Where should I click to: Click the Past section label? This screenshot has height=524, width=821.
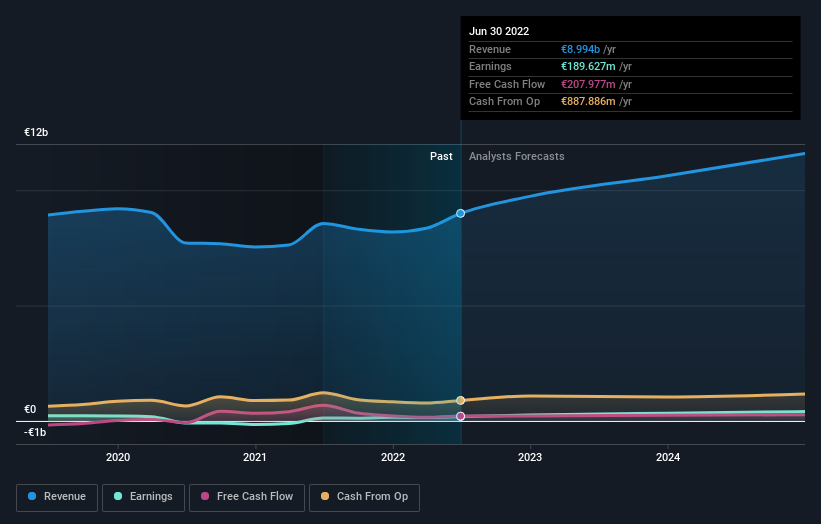(x=441, y=157)
